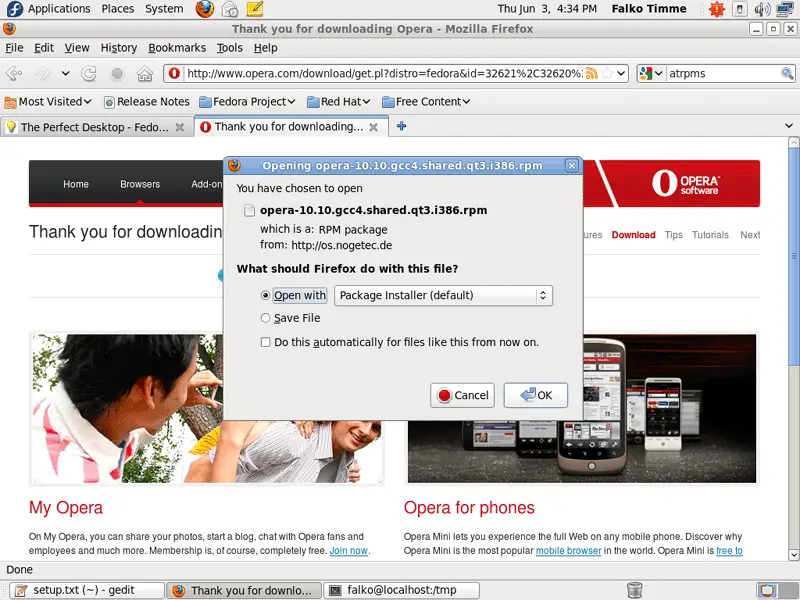Click the Opera site icon in the URL bar

tap(174, 73)
